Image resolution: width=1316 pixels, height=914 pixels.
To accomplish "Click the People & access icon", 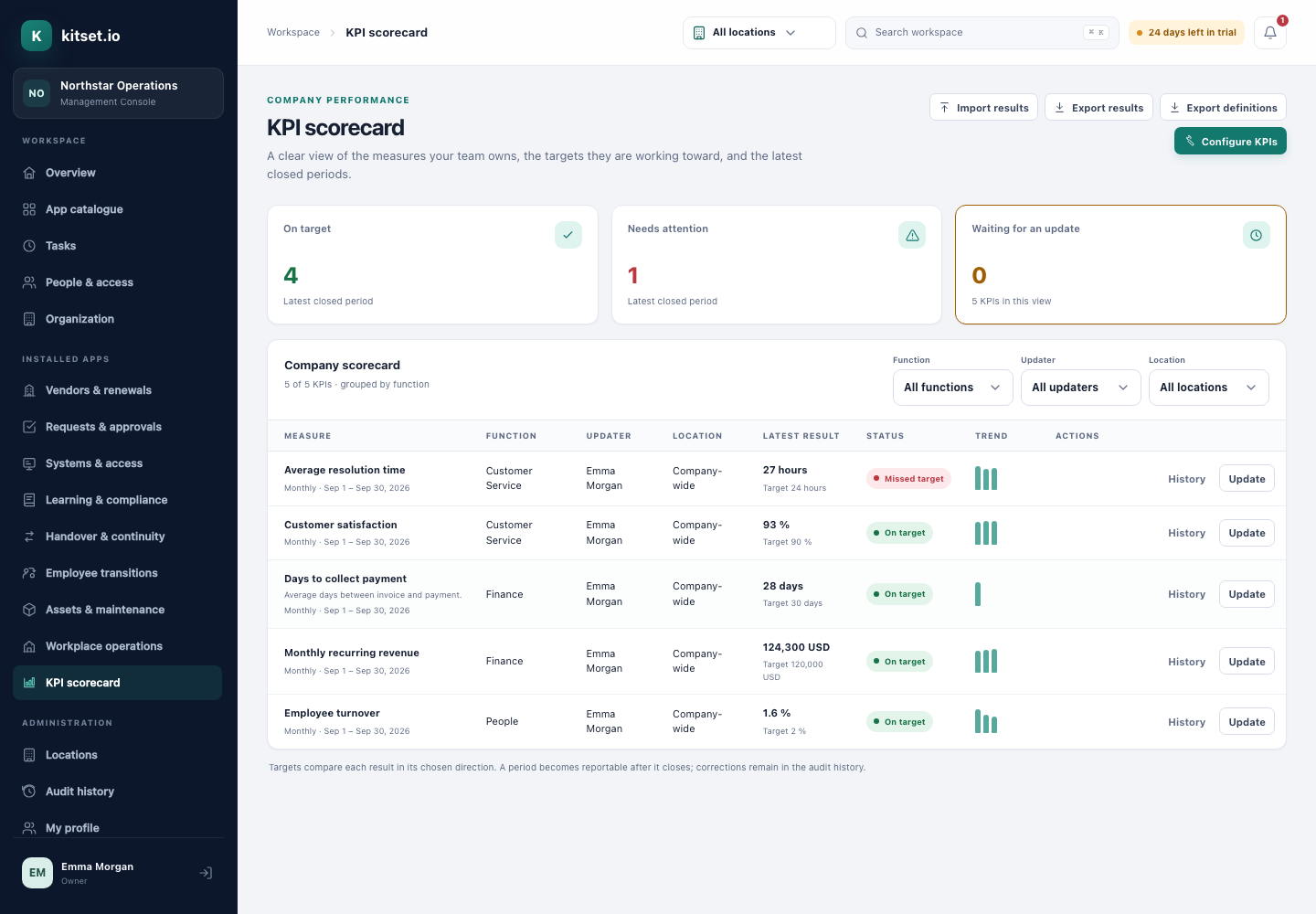I will tap(29, 282).
